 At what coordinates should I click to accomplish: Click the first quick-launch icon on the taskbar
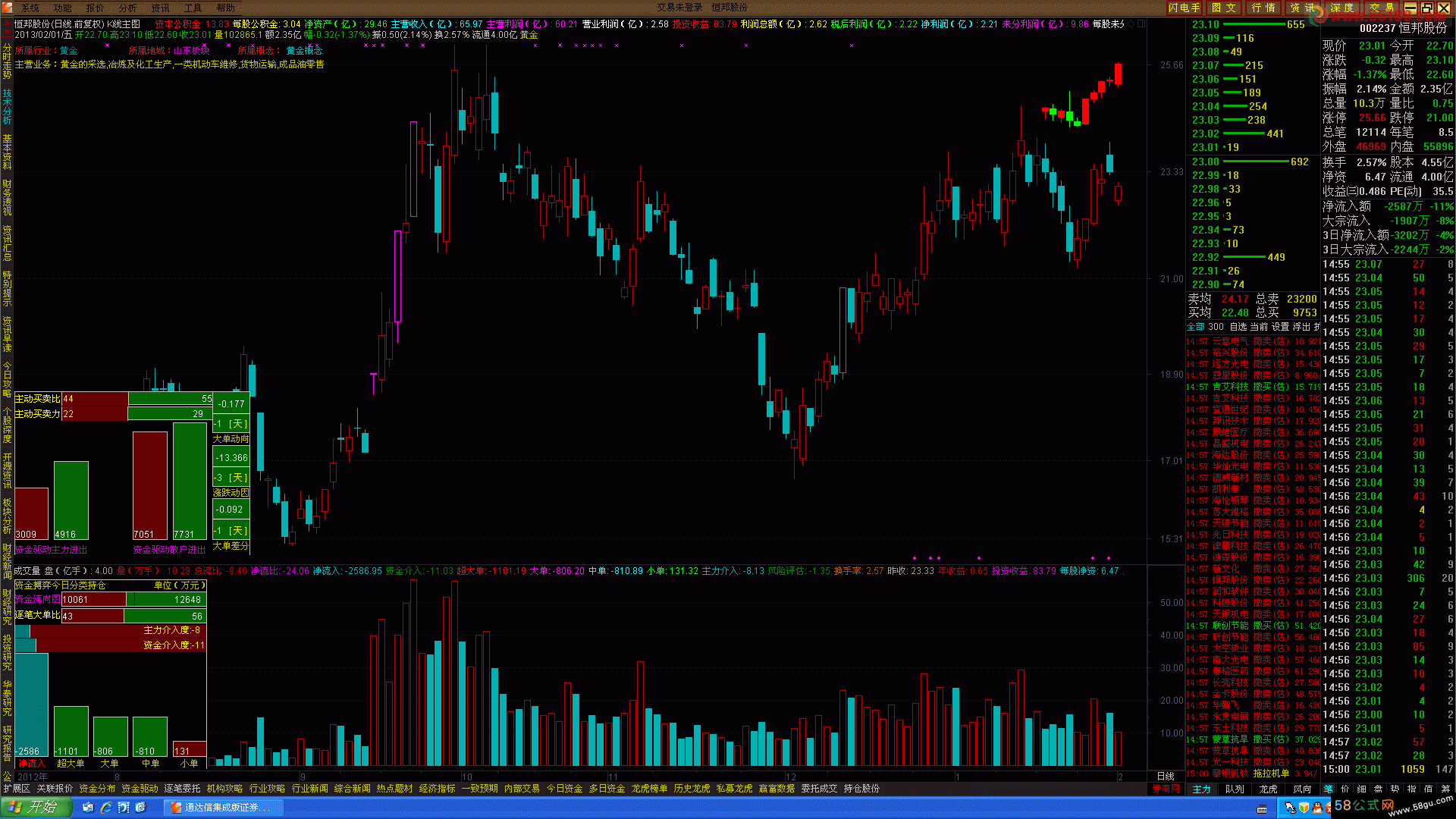point(88,808)
